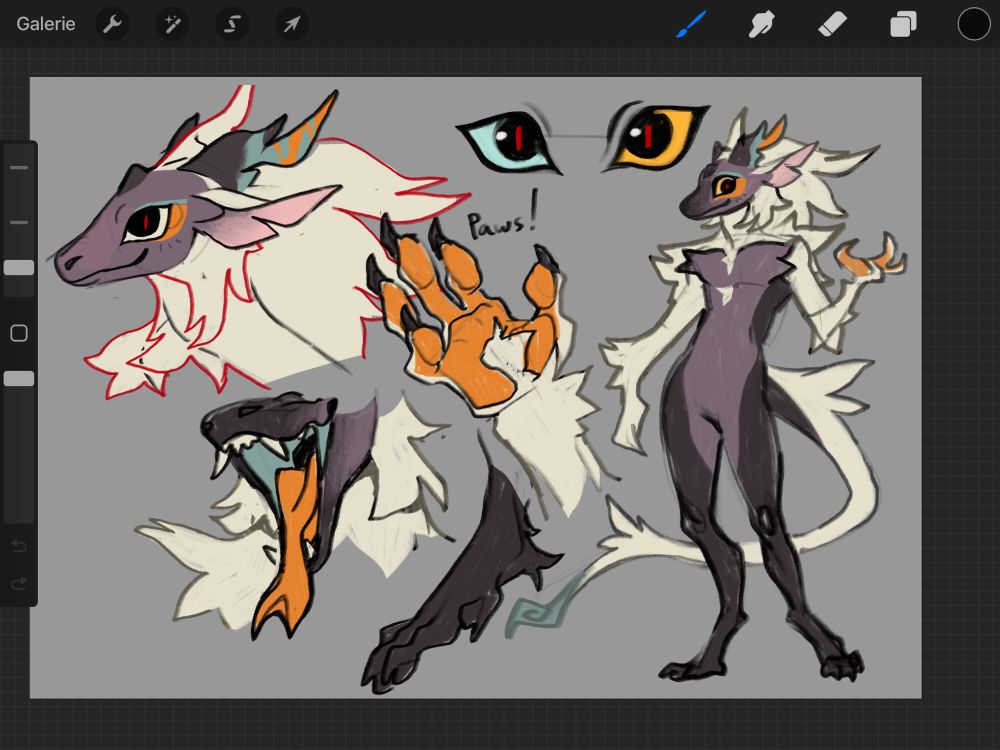Redo the stroke with sidebar arrow
Screen dimensions: 1000x750
click(x=19, y=584)
